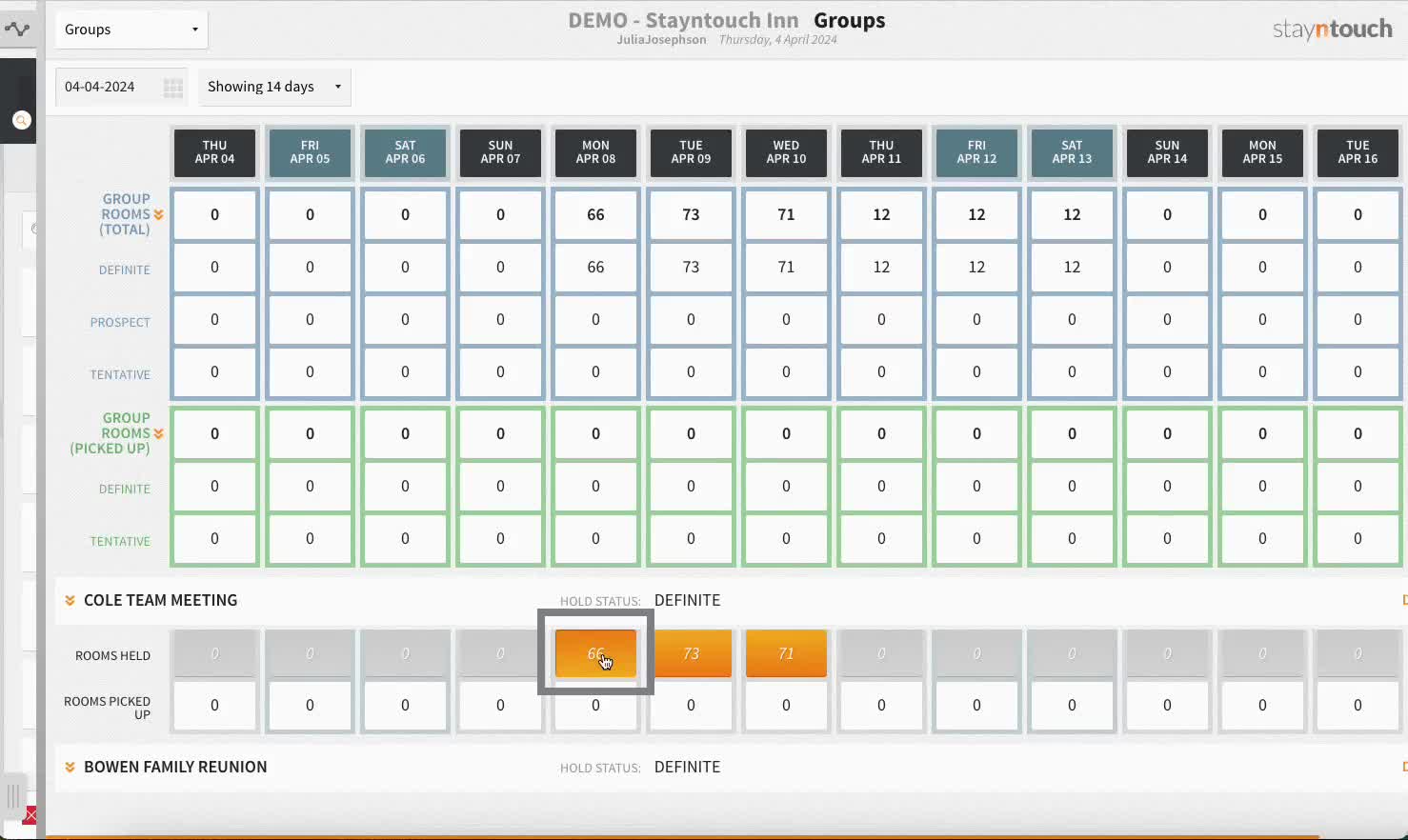Click Cole Rooms Held 66 on Apr 08
This screenshot has width=1408, height=840.
[x=595, y=653]
